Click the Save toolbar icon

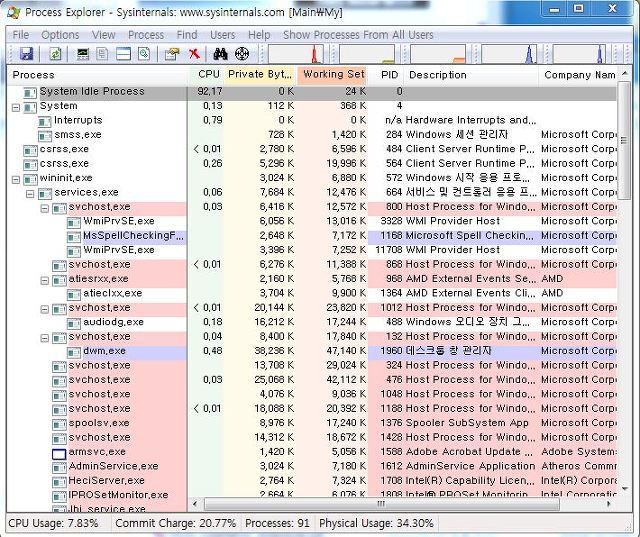click(x=27, y=54)
